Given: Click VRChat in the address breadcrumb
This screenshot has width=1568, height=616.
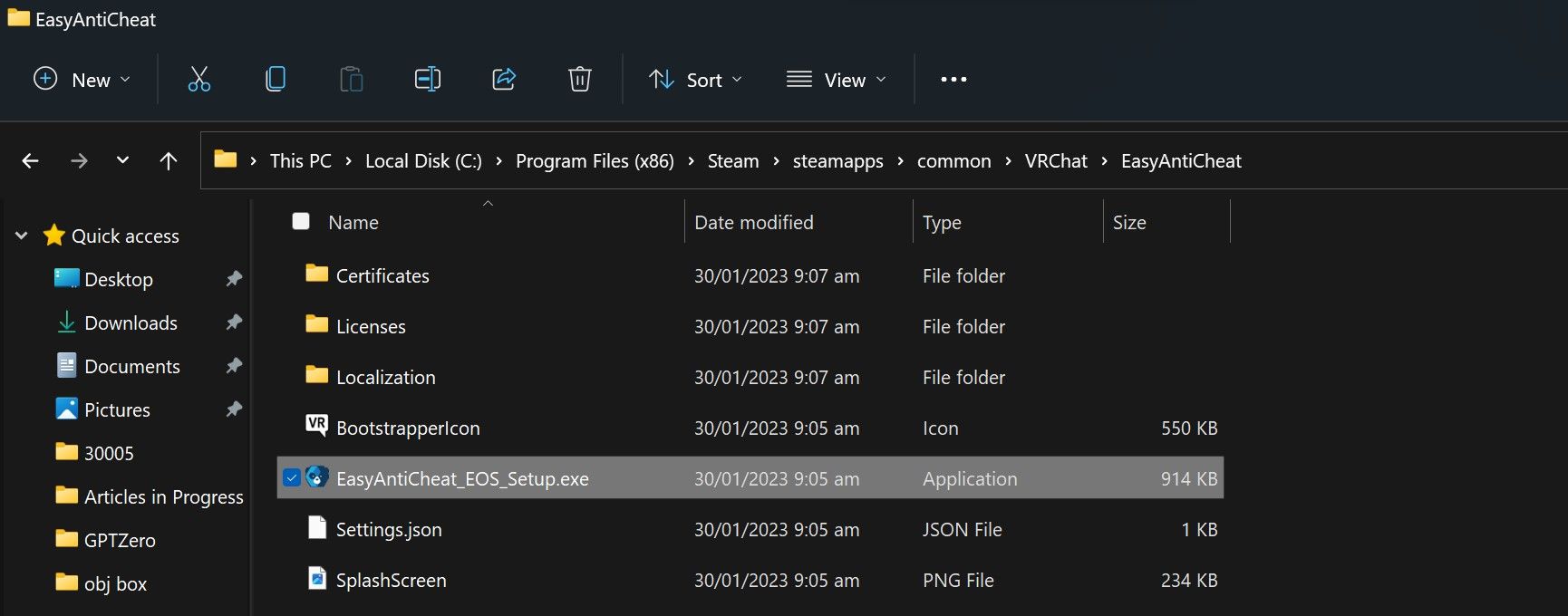Looking at the screenshot, I should point(1055,161).
